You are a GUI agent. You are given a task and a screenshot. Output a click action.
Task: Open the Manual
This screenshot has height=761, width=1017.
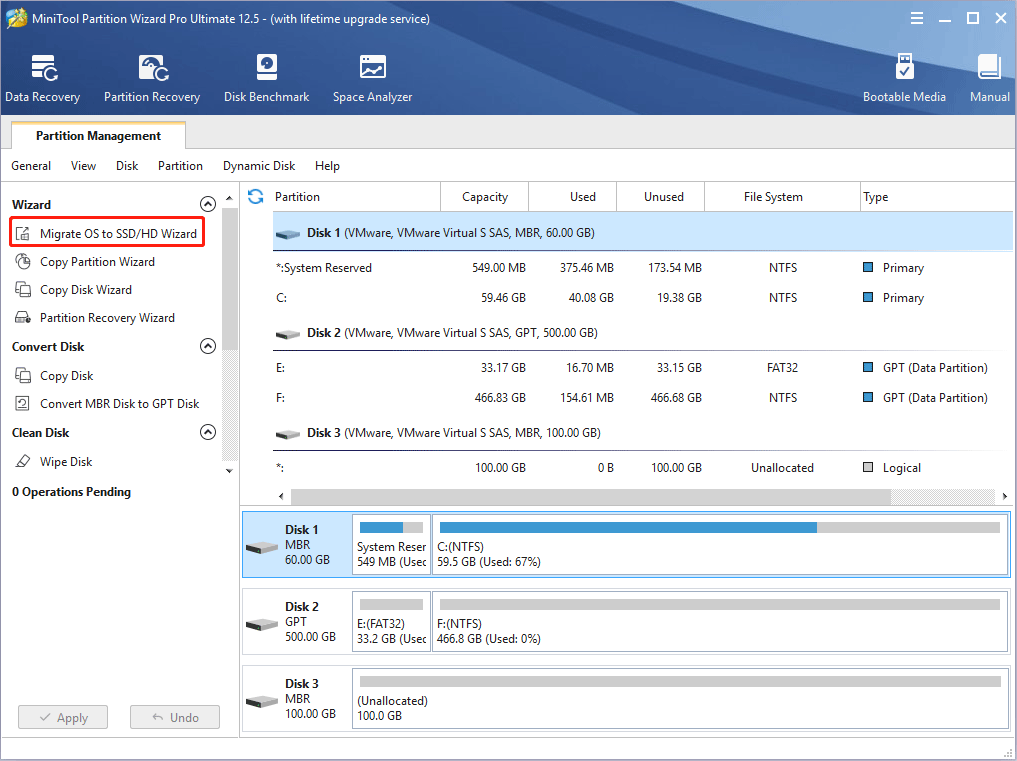989,78
